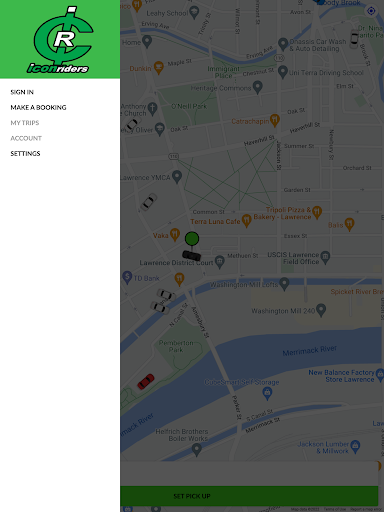Tap the Dunkin' restaurant marker
The image size is (384, 512).
159,68
